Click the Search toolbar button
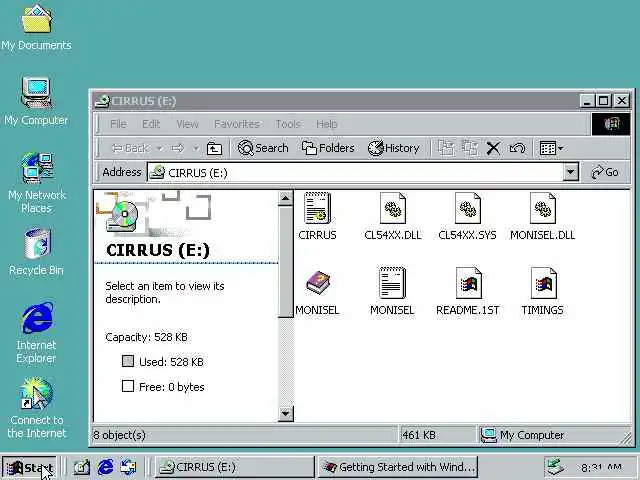Image resolution: width=640 pixels, height=480 pixels. (263, 148)
